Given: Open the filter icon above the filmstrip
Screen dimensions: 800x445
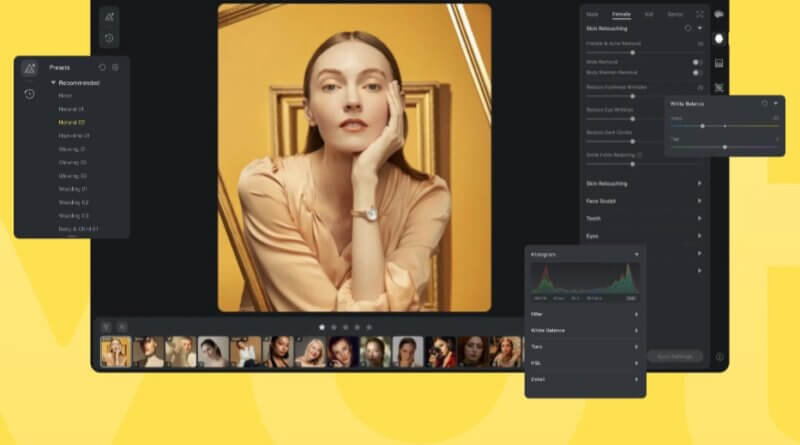Looking at the screenshot, I should coord(106,327).
